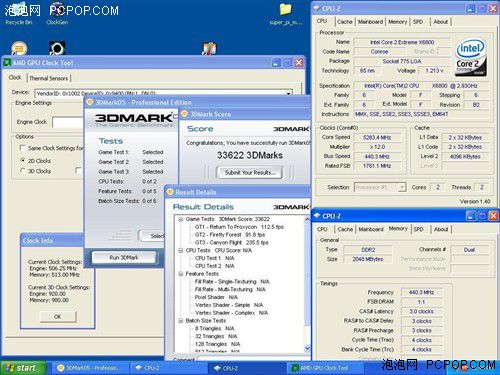Open CPU tab in lower CPU-Z window
Screen dimensions: 500x375
322,229
